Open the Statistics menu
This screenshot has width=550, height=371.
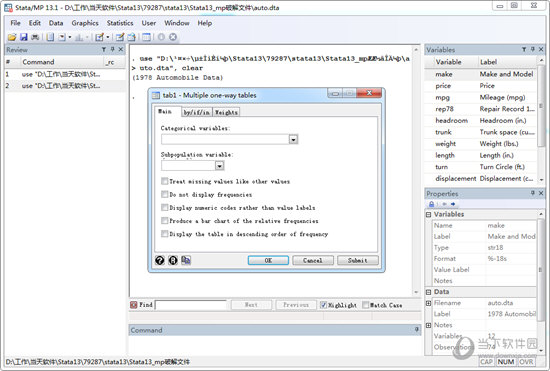120,23
